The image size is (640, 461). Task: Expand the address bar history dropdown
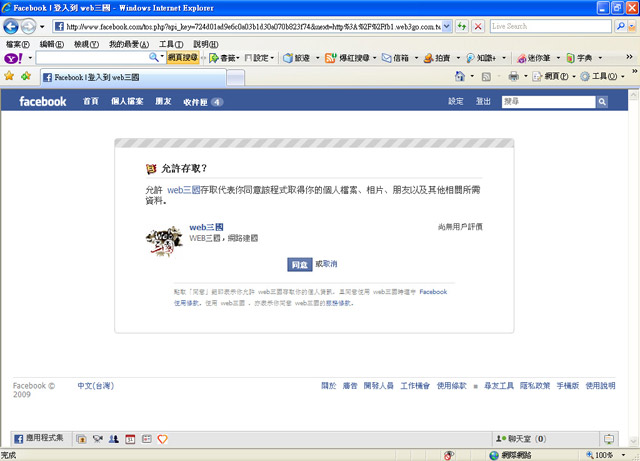point(447,27)
